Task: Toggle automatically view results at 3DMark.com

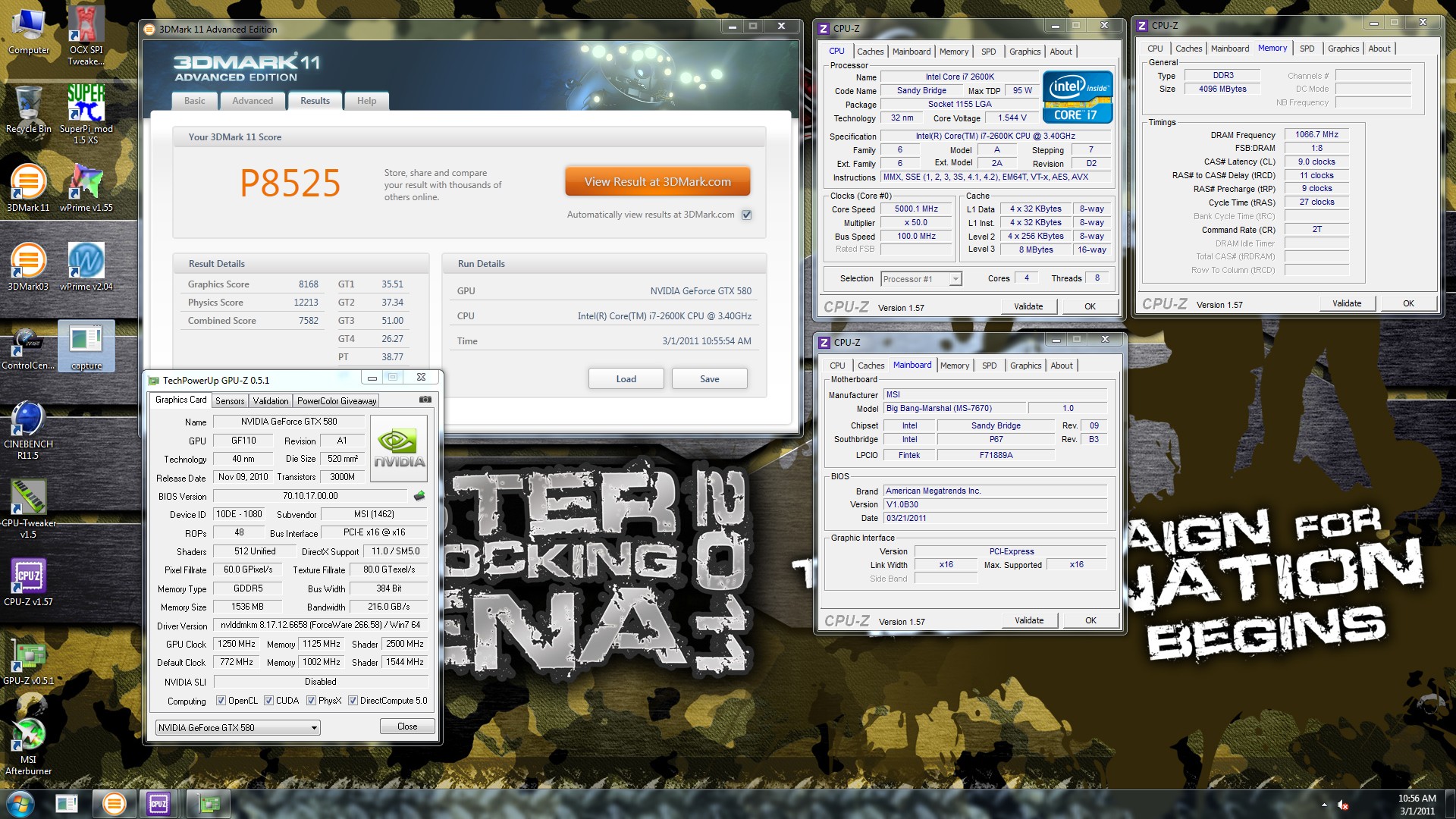Action: [x=747, y=215]
